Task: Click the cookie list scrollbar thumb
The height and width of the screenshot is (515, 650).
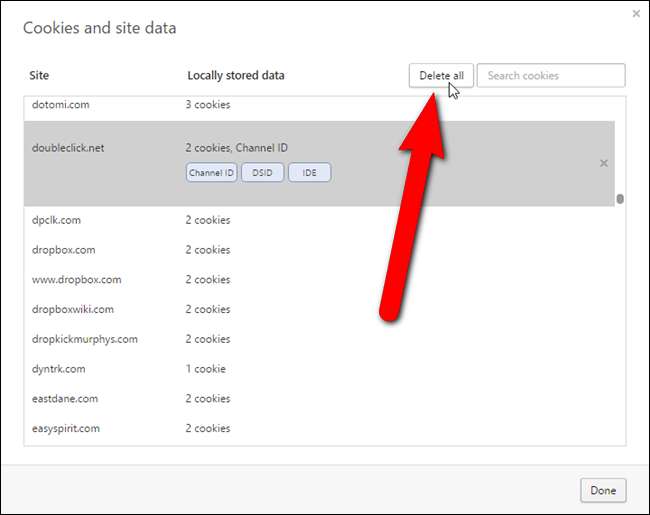Action: click(x=620, y=198)
